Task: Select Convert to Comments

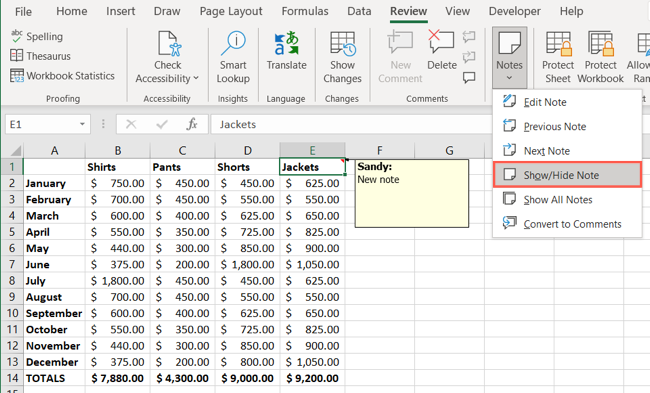Action: click(x=567, y=224)
